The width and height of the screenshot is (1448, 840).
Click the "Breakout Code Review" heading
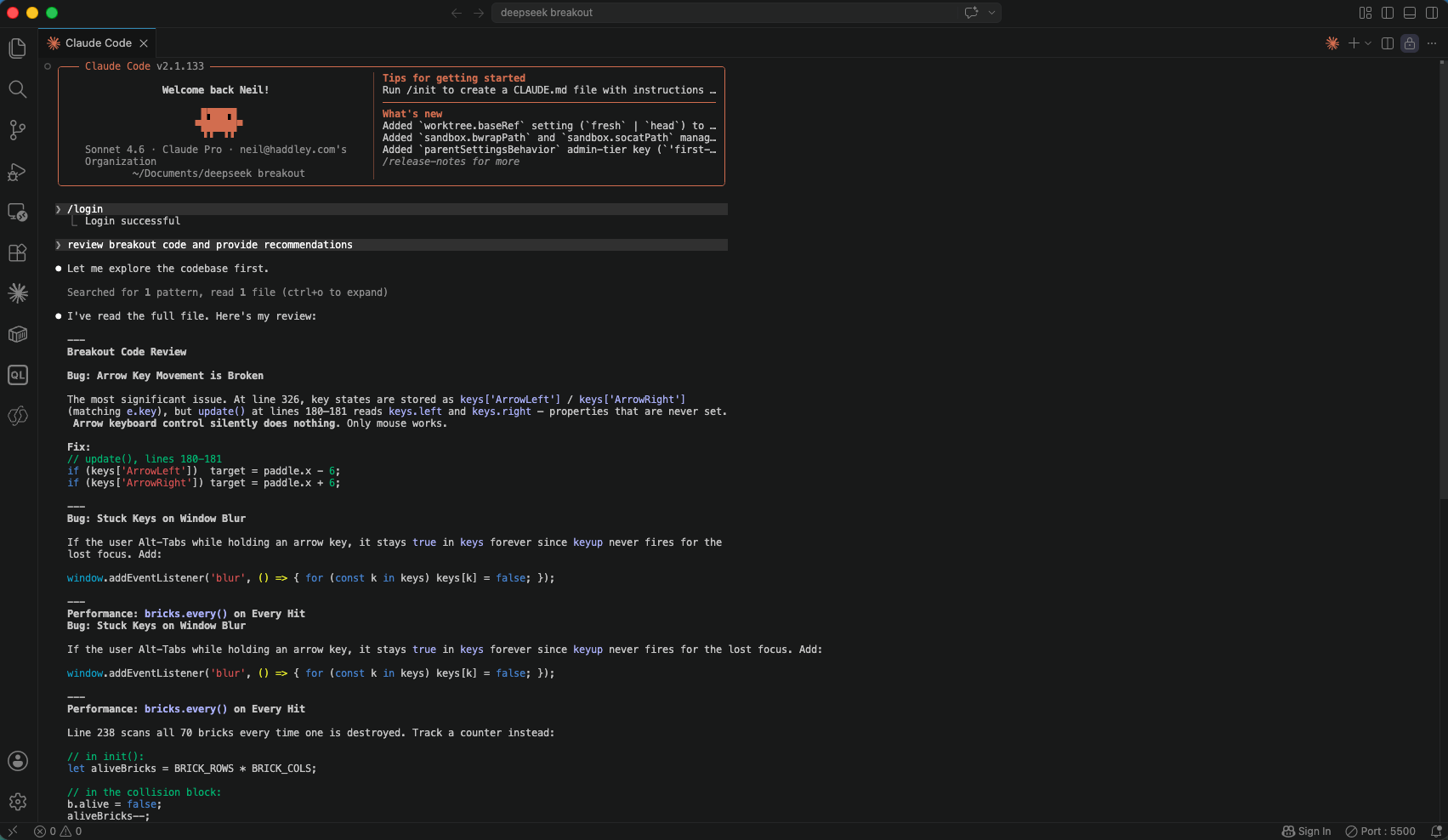click(127, 352)
